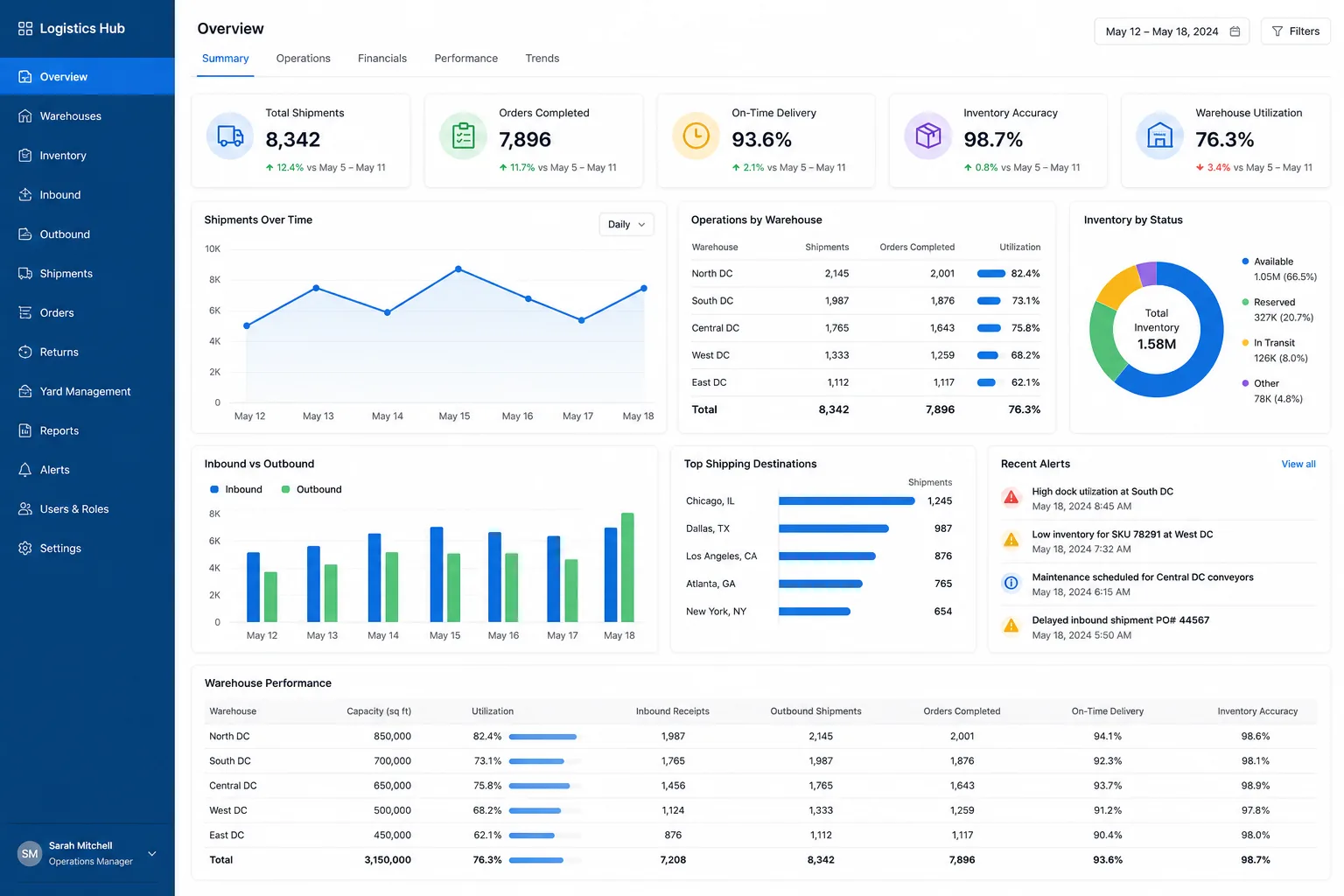Open Warehouses from the sidebar icon
The height and width of the screenshot is (896, 1344).
pos(25,116)
